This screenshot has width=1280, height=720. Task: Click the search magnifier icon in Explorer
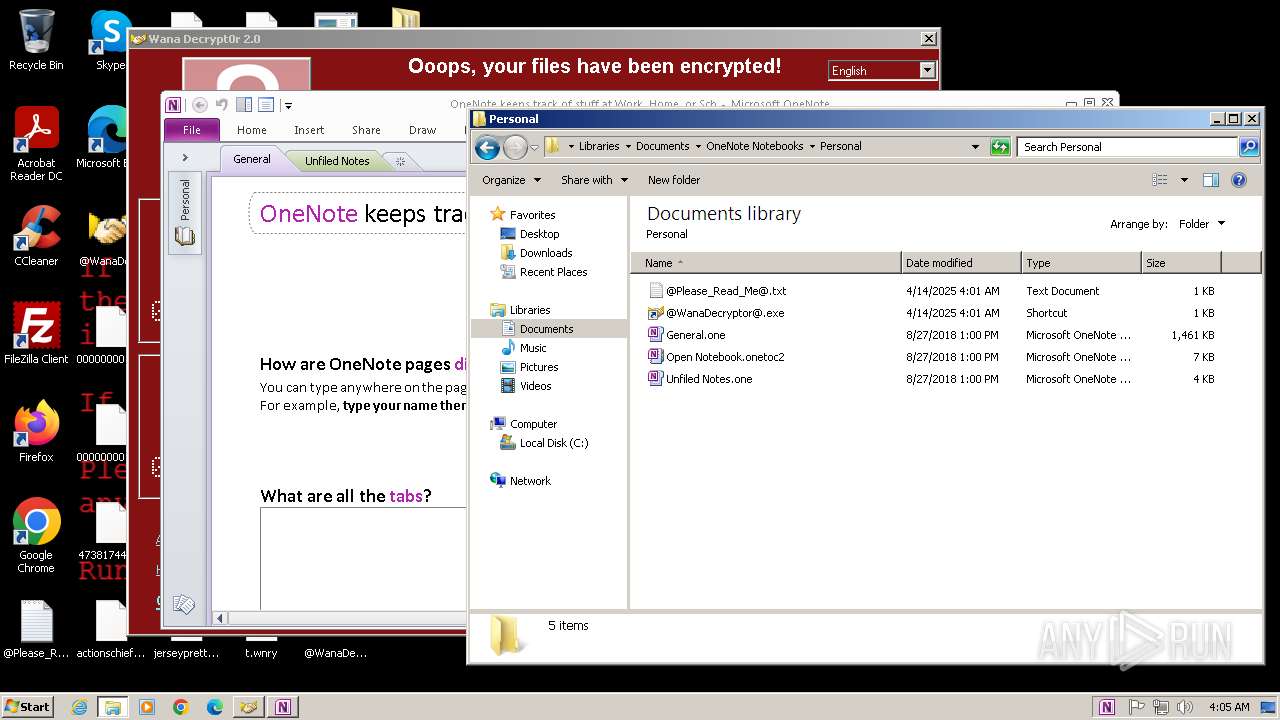pyautogui.click(x=1248, y=147)
